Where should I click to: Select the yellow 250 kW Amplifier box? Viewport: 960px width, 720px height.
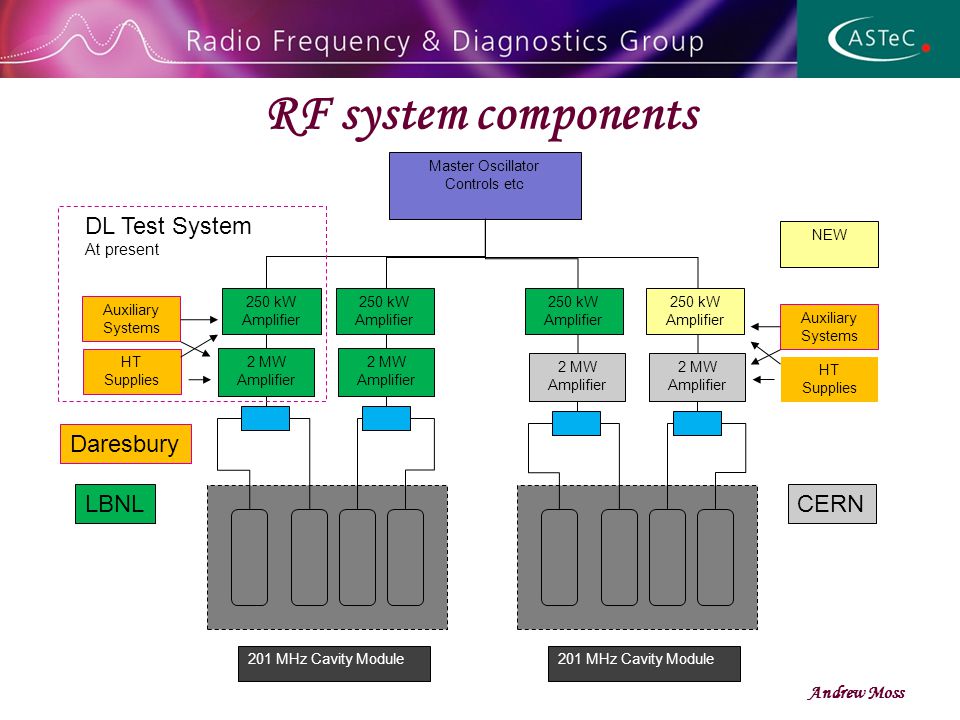pyautogui.click(x=696, y=311)
